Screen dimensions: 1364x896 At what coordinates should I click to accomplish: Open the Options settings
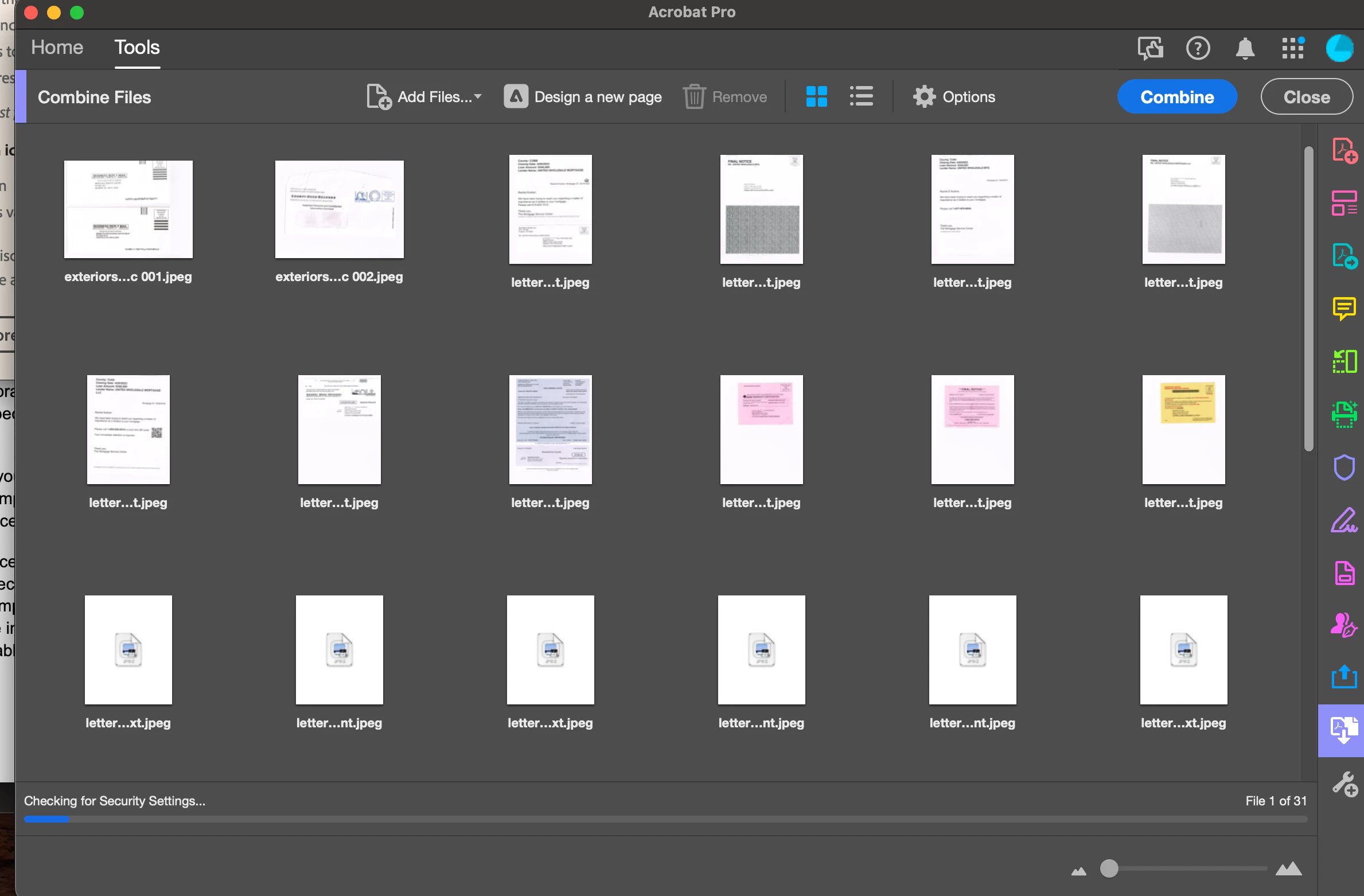click(954, 96)
